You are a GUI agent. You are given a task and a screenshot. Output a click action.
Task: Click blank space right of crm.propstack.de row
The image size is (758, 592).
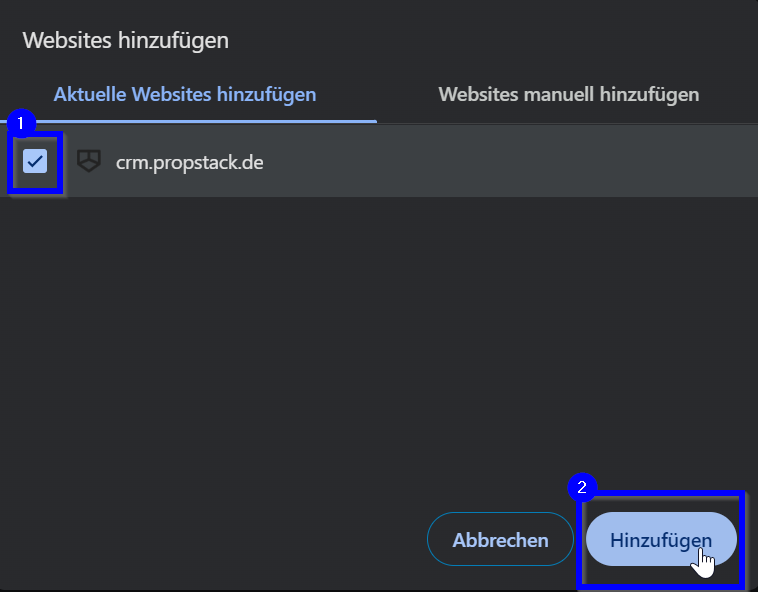[x=520, y=161]
